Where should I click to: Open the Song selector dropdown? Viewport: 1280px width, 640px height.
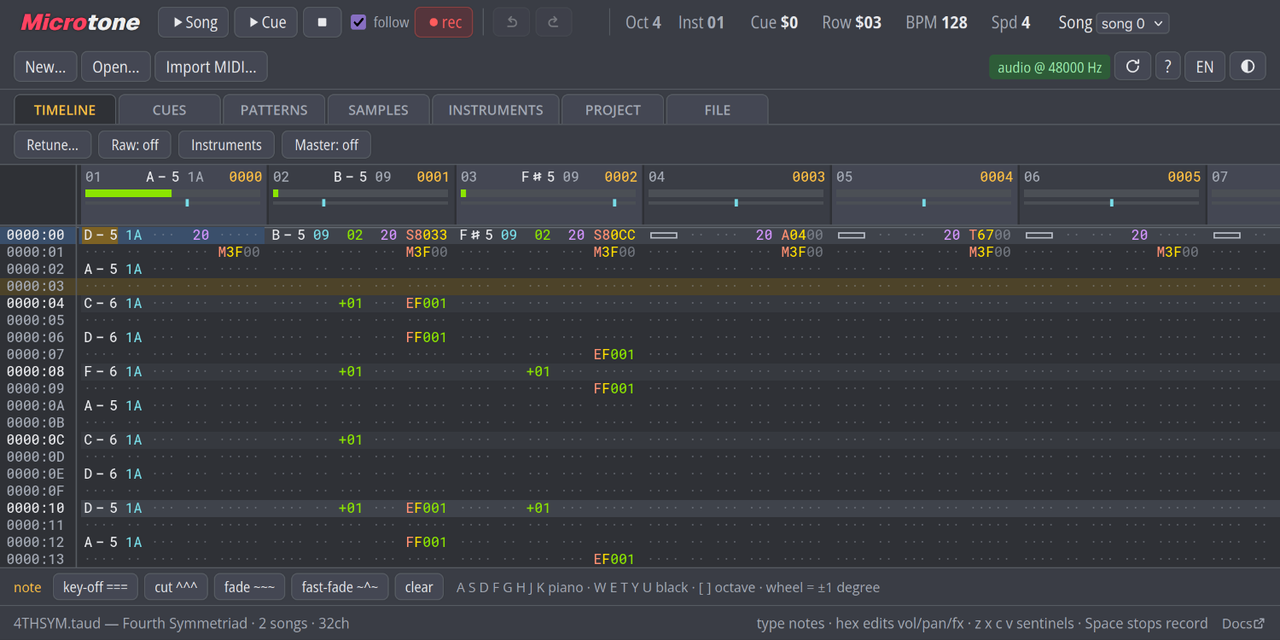[1132, 23]
